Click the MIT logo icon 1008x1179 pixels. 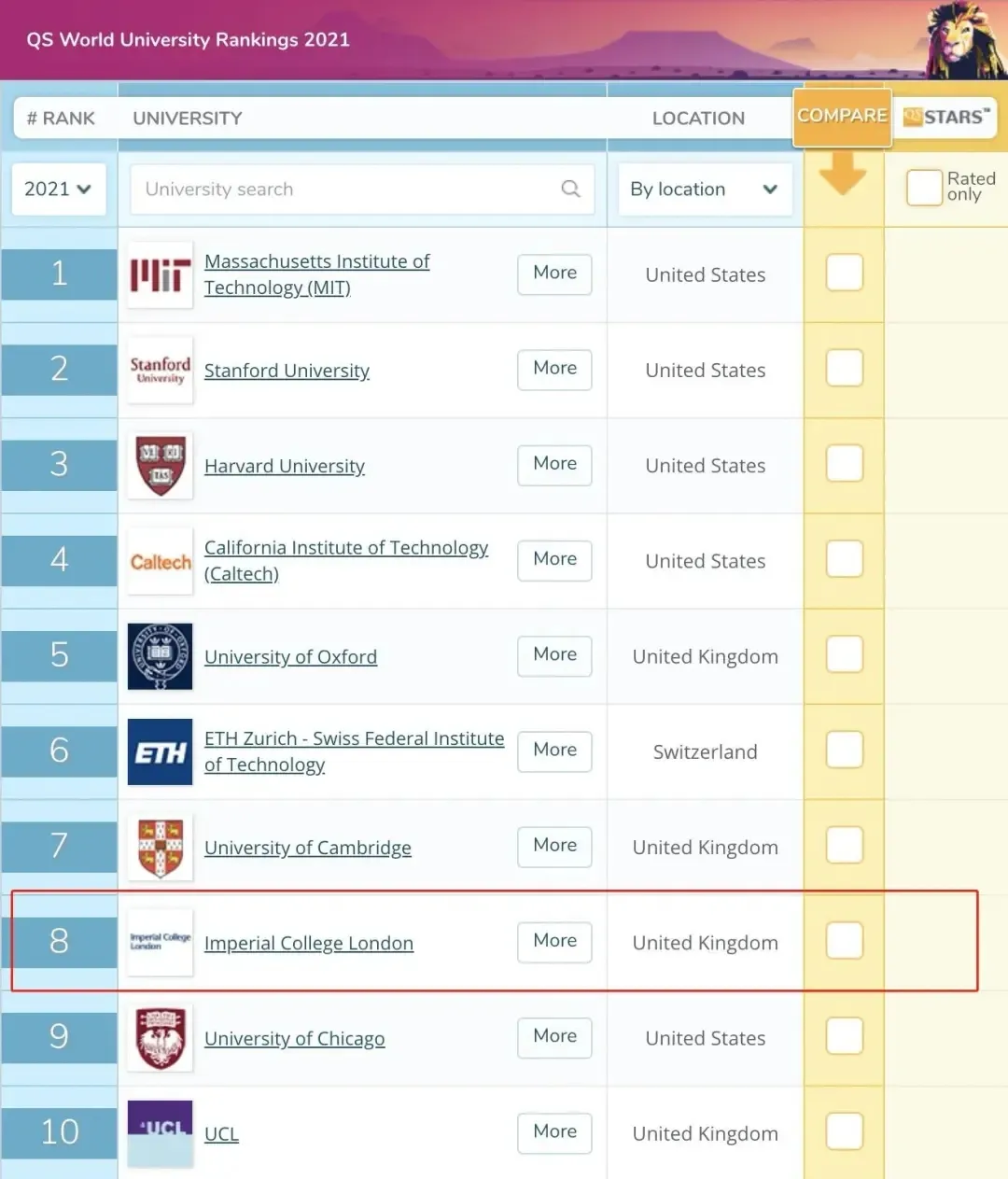tap(160, 275)
